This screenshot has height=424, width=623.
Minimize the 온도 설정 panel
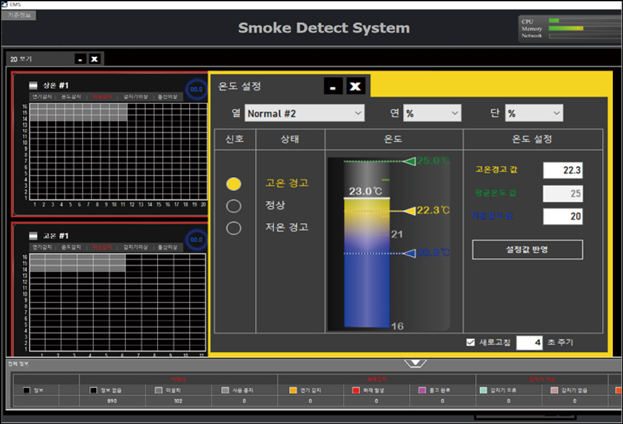[x=333, y=86]
